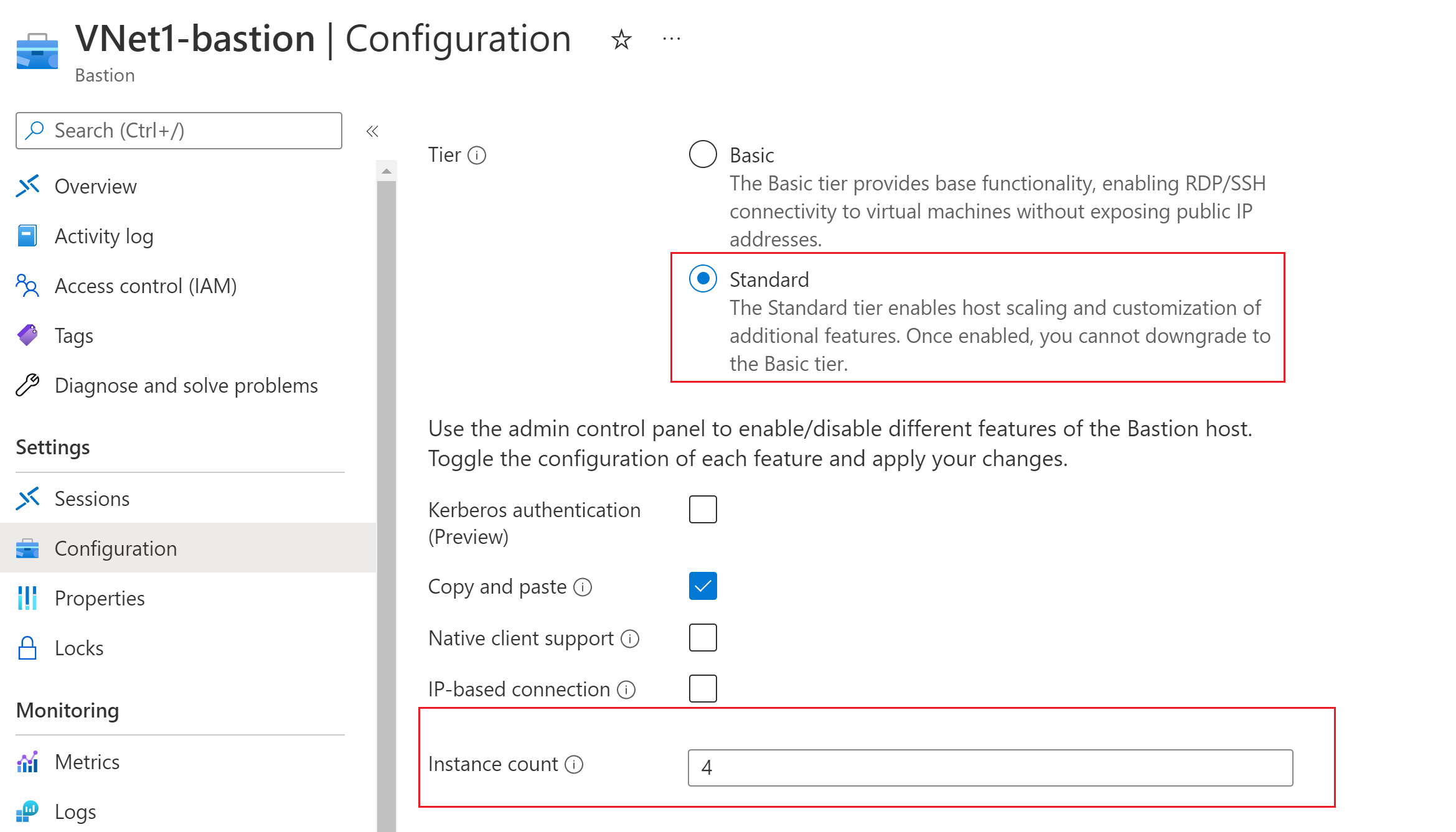This screenshot has width=1456, height=832.
Task: Enable Kerberos authentication checkbox
Action: click(x=703, y=510)
